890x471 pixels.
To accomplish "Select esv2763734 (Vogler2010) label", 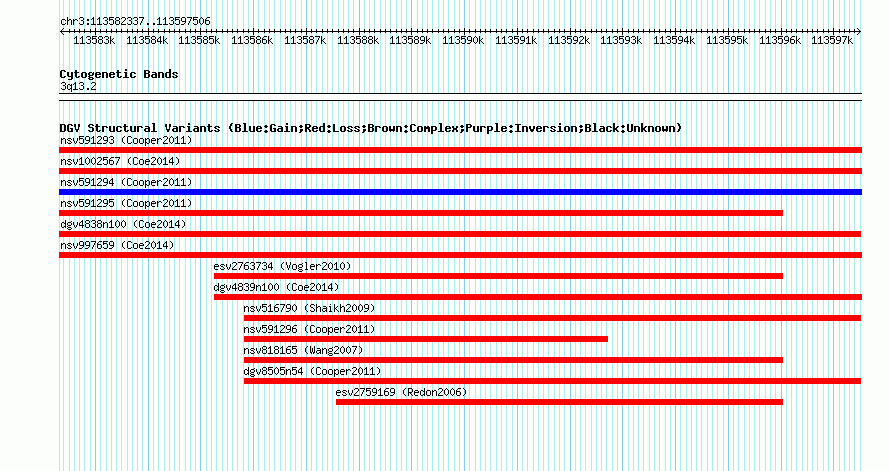I will point(282,266).
